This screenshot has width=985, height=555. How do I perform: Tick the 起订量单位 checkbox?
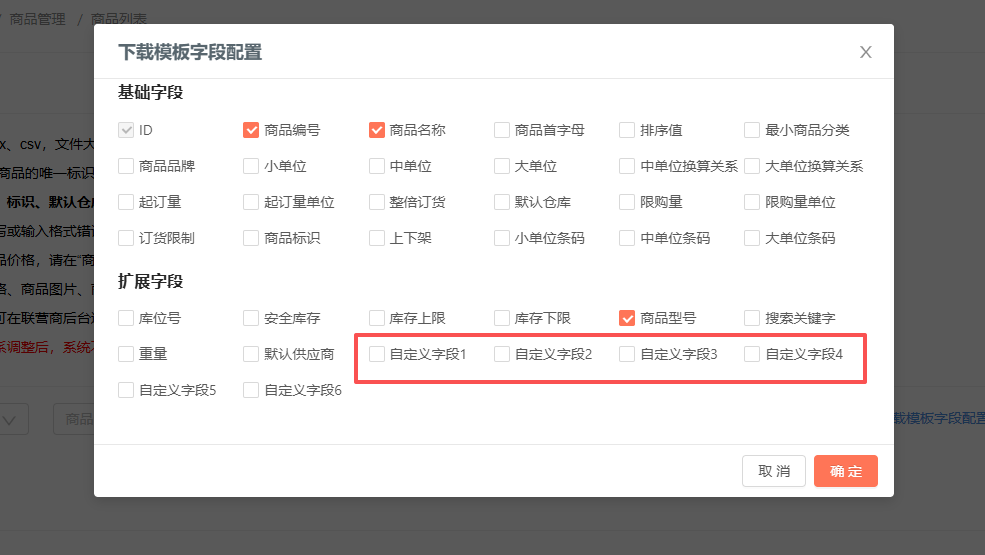tap(251, 202)
